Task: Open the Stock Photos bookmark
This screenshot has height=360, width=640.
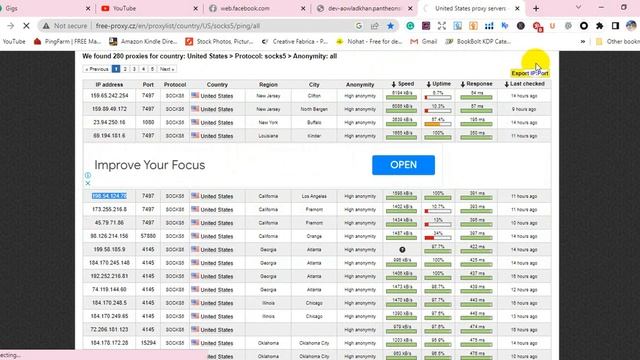Action: pos(220,41)
